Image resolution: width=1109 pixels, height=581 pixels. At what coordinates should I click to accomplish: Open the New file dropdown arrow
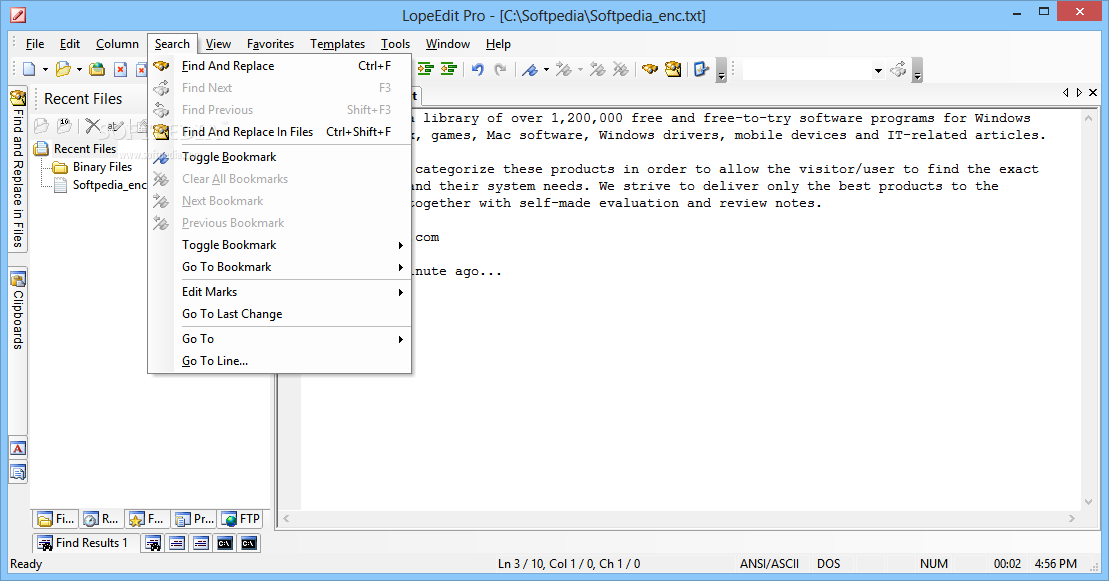(45, 69)
